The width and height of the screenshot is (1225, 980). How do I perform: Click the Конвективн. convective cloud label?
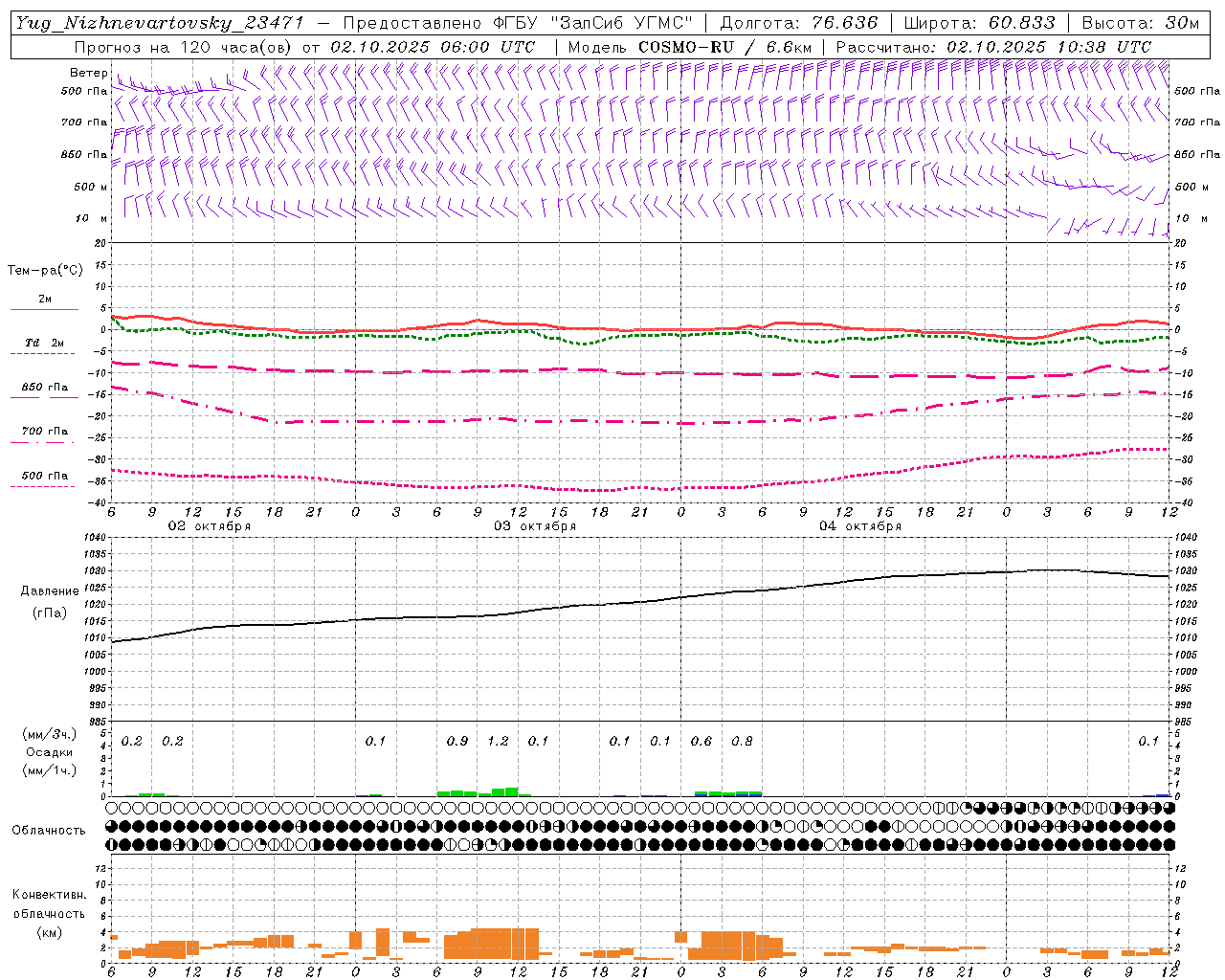pos(49,895)
